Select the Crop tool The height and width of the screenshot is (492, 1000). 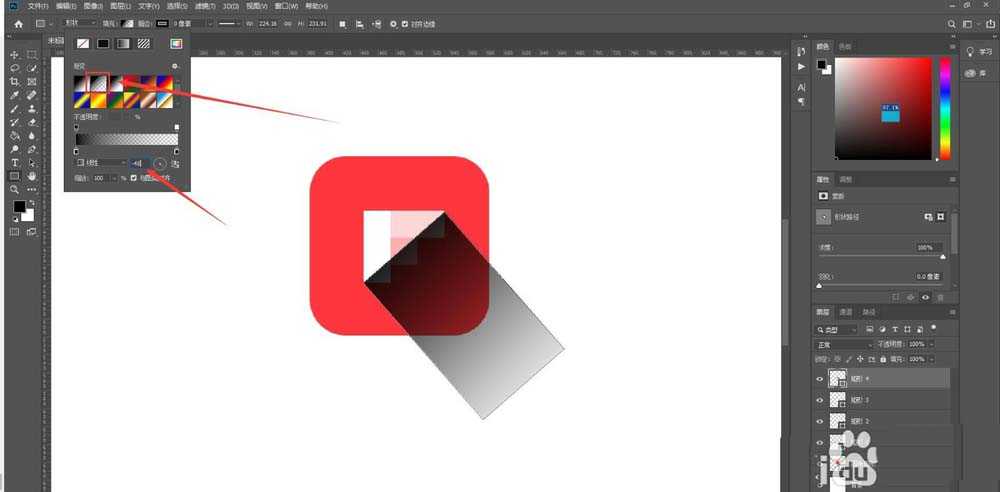coord(15,81)
